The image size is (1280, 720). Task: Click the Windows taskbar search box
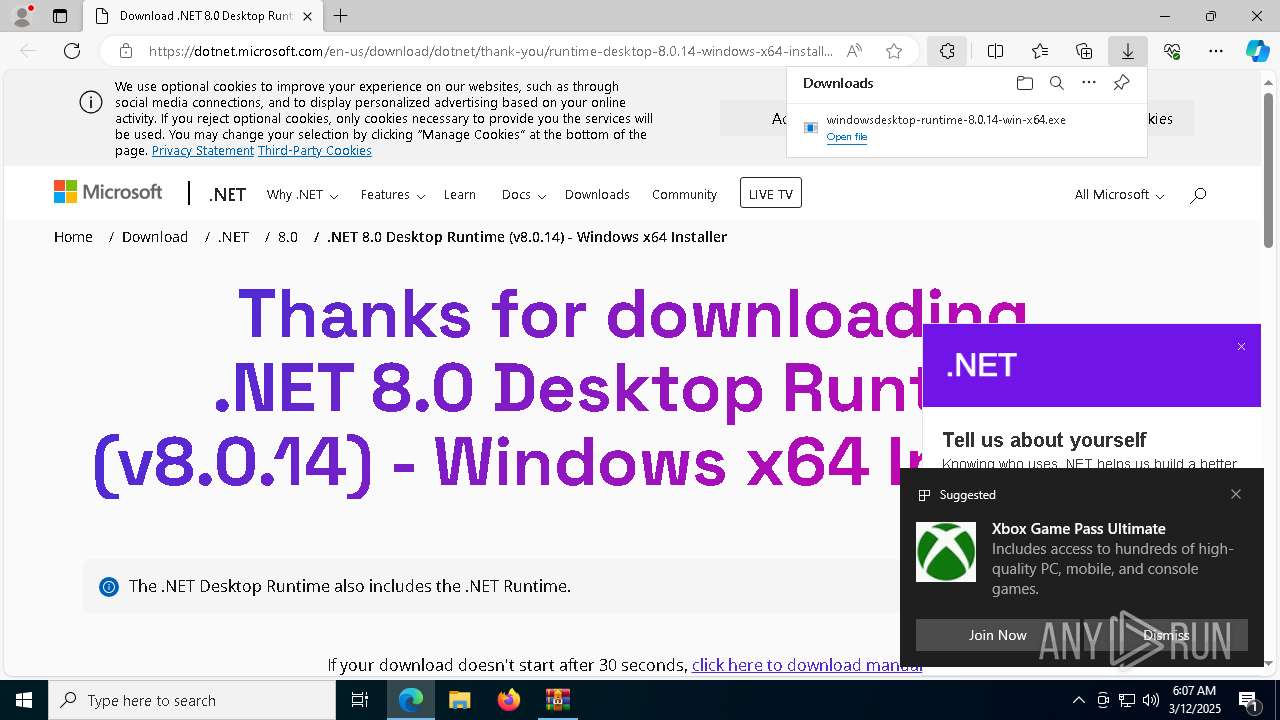[x=192, y=700]
